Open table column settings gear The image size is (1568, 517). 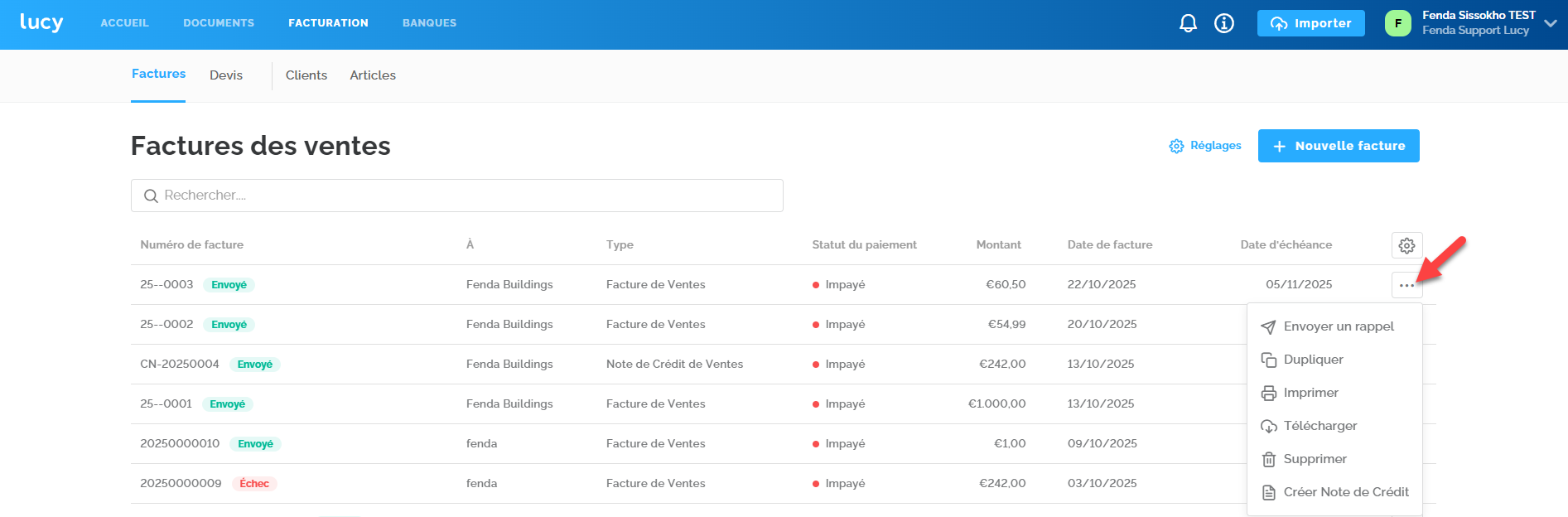[1406, 245]
